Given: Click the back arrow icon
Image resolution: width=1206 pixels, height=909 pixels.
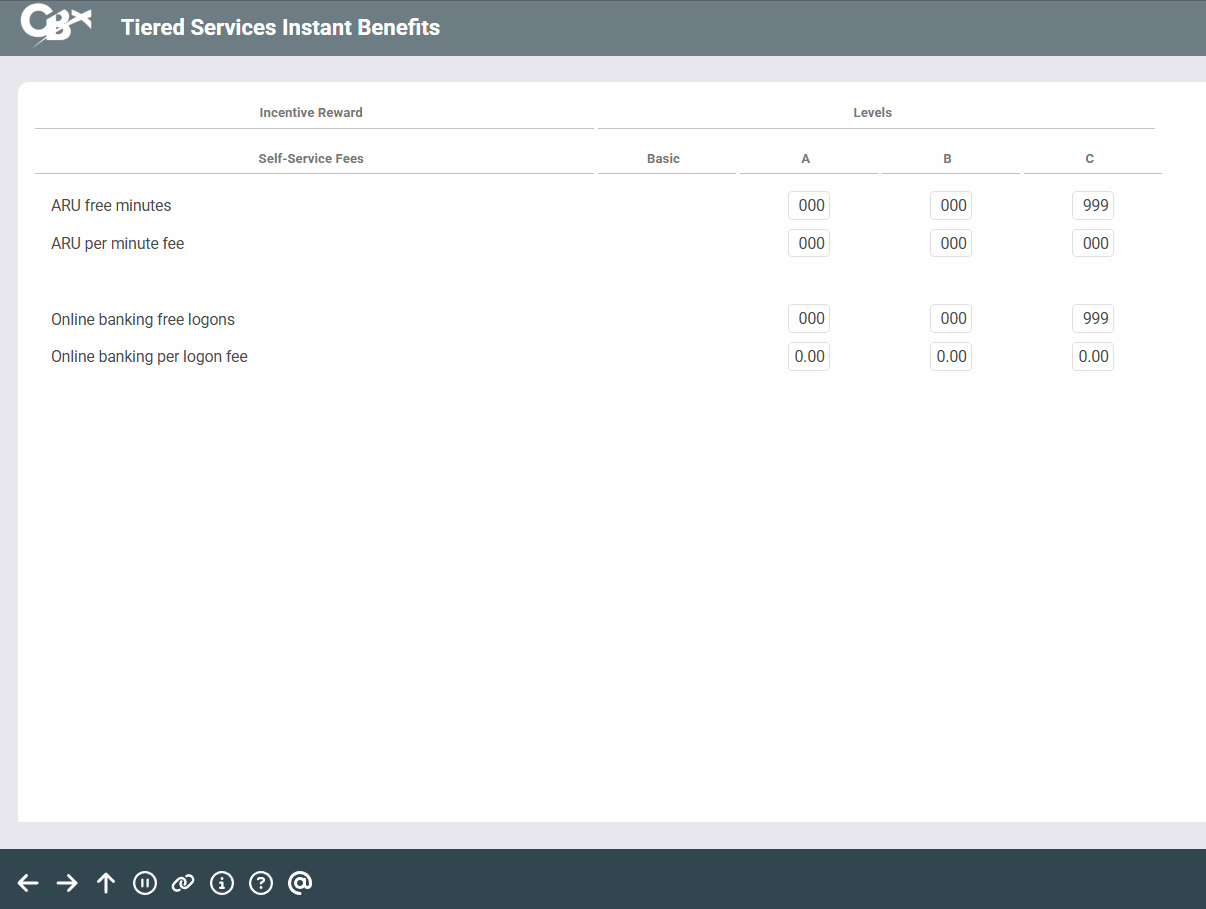Looking at the screenshot, I should pos(28,882).
